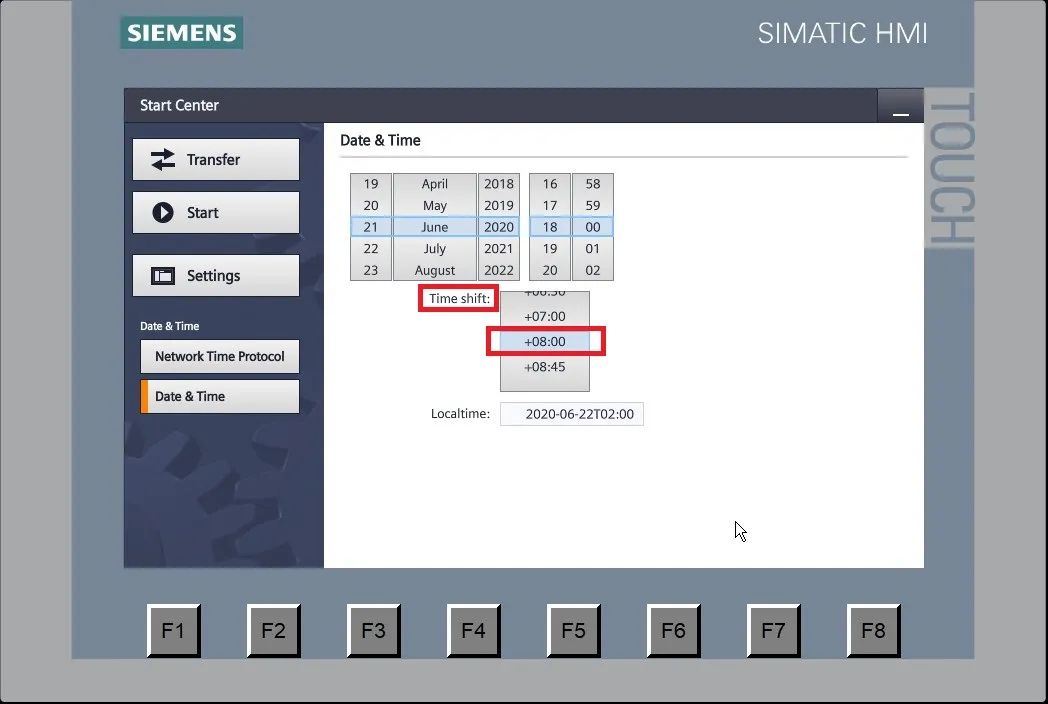Choose May in the month wheel
1048x704 pixels.
coord(434,205)
